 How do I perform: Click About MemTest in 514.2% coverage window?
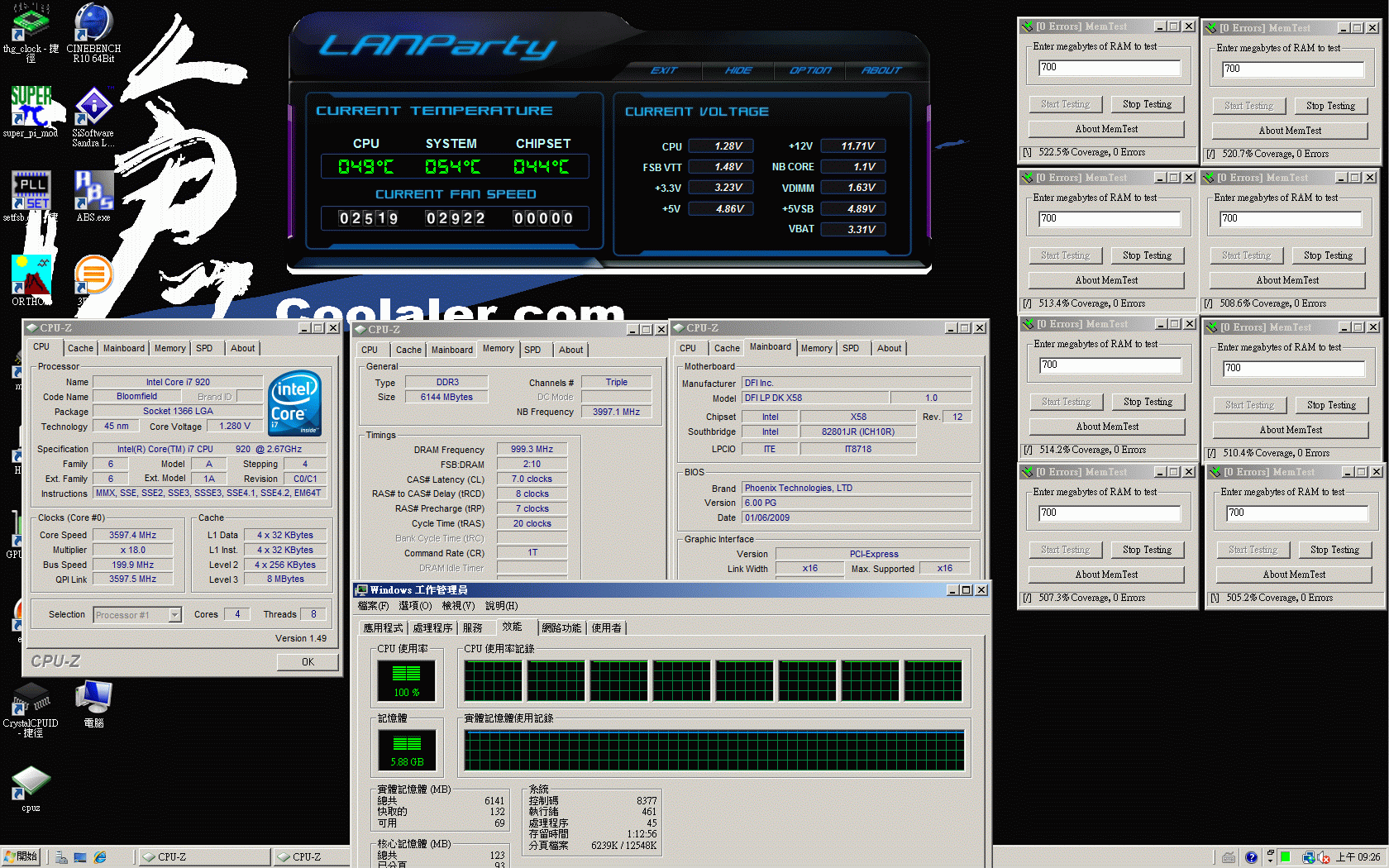[1107, 427]
